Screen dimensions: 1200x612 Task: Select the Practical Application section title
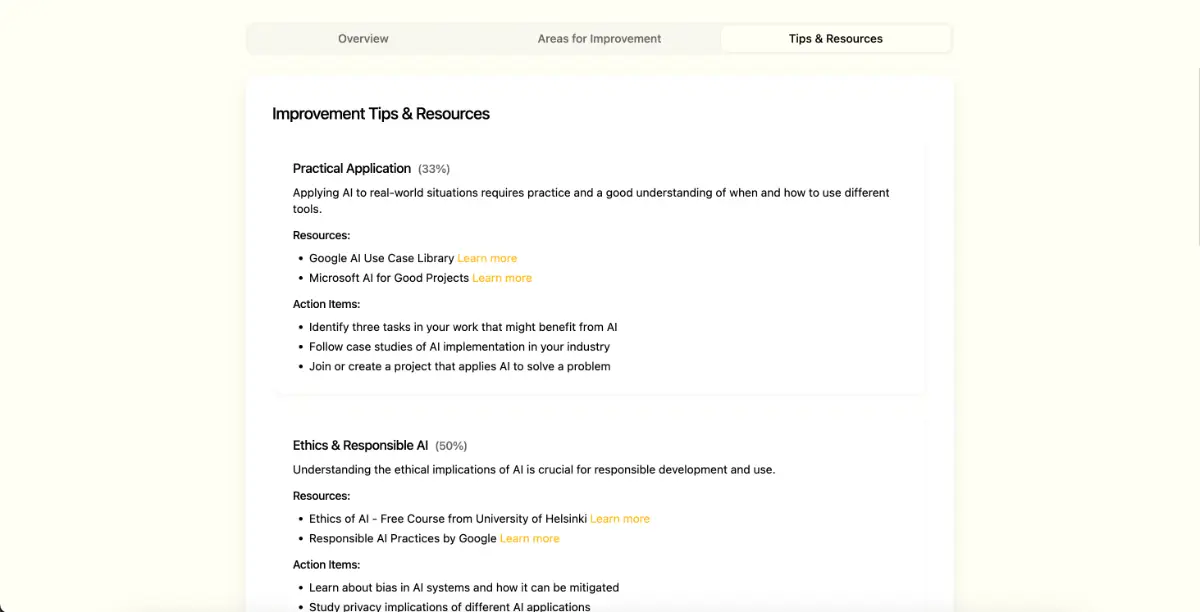(352, 168)
